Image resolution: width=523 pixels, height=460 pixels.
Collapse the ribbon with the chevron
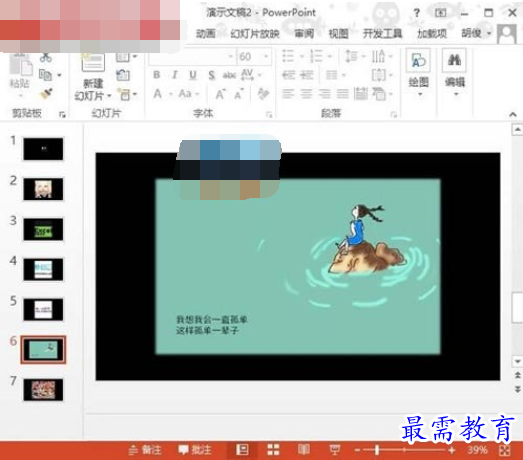point(513,114)
